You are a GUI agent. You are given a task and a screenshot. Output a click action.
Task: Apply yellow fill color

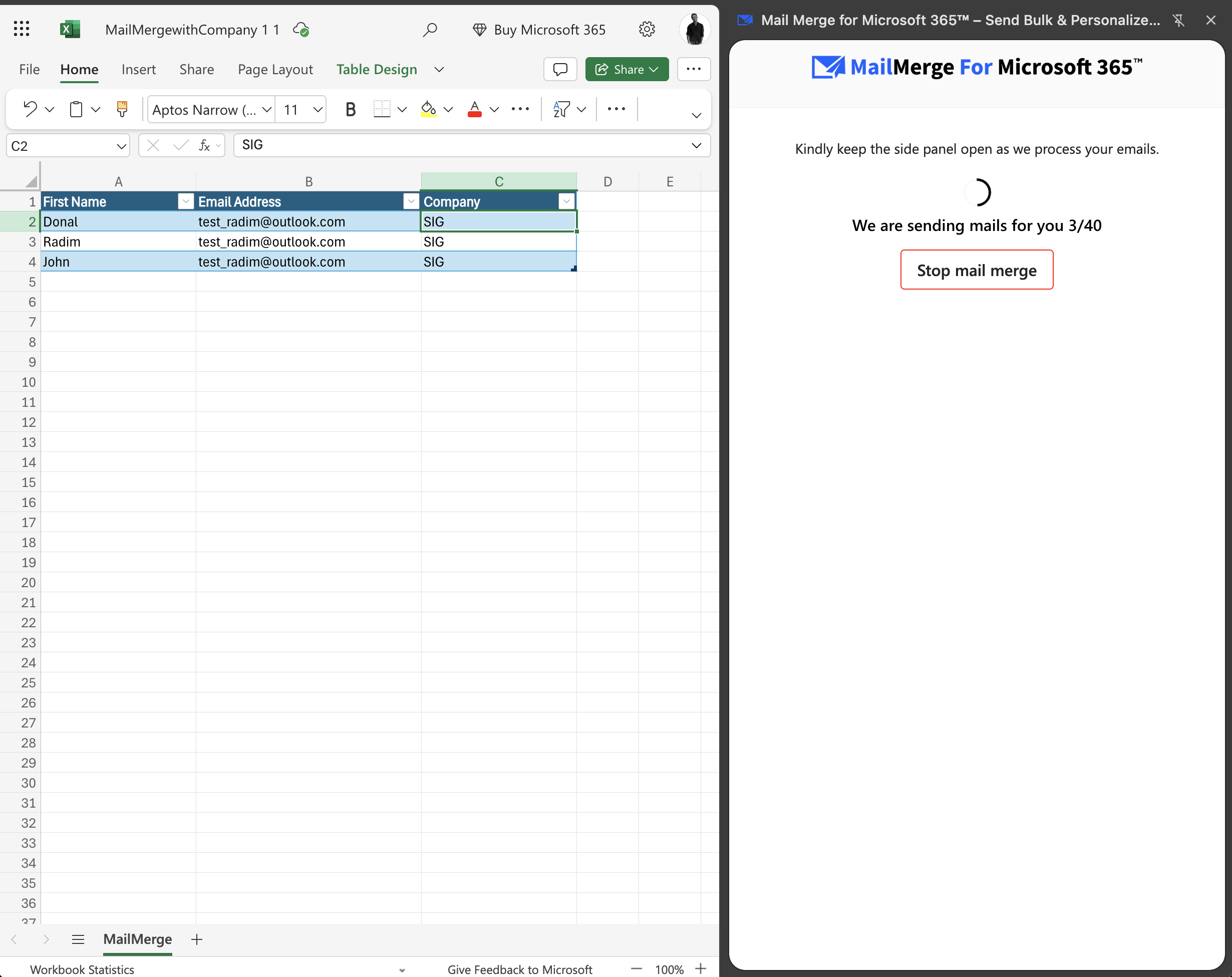tap(428, 109)
